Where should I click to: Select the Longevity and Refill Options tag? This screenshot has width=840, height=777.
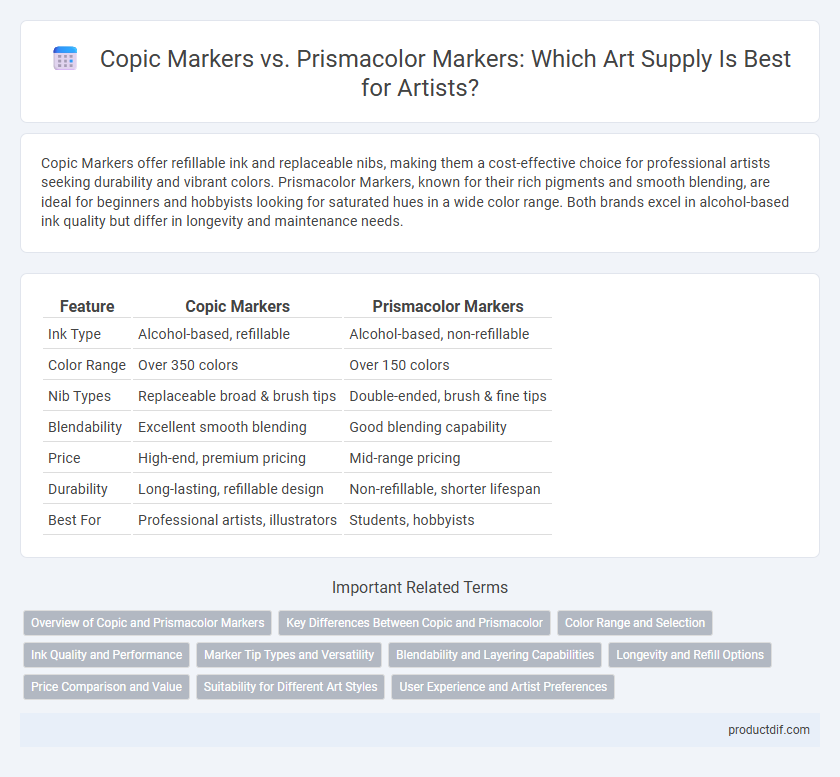click(690, 655)
